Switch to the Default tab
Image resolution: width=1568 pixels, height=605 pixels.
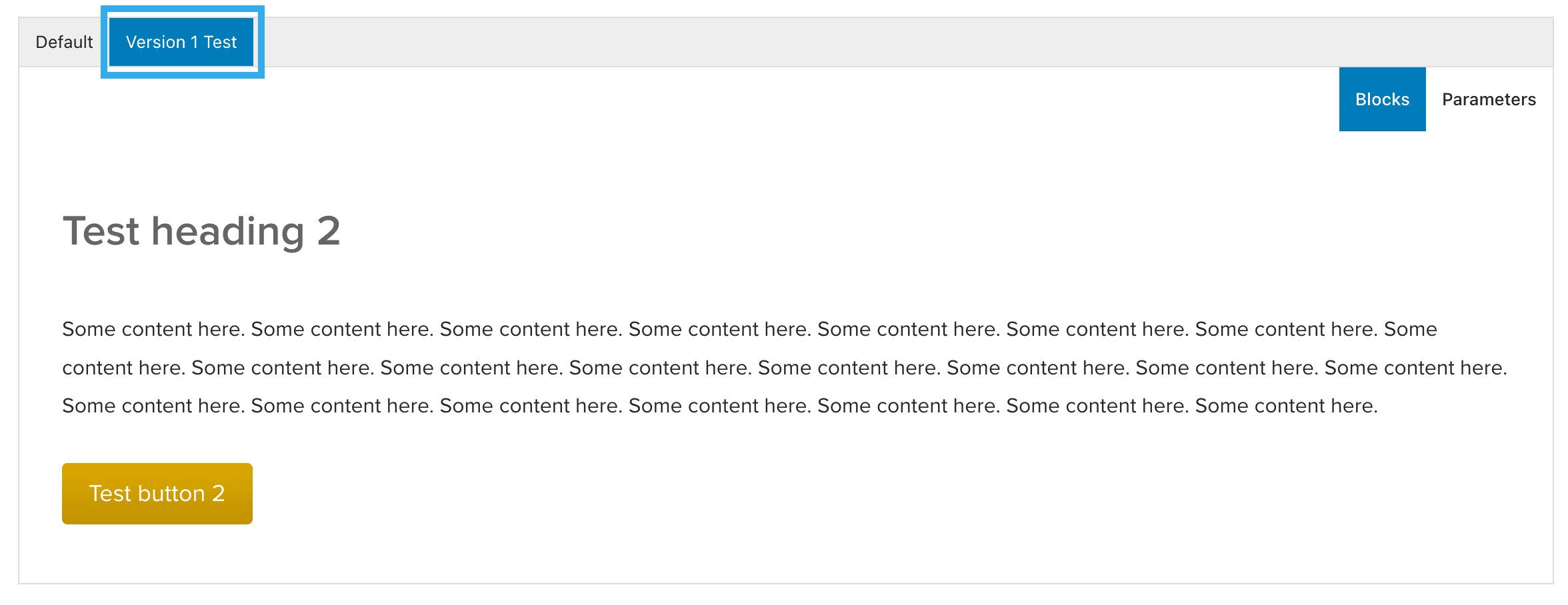tap(64, 42)
